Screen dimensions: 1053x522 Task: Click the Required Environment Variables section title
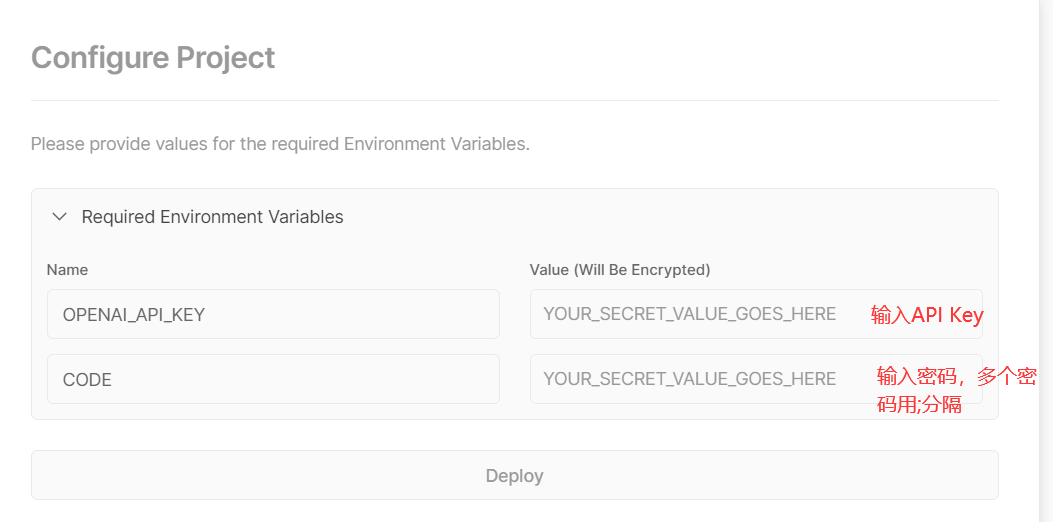coord(212,217)
